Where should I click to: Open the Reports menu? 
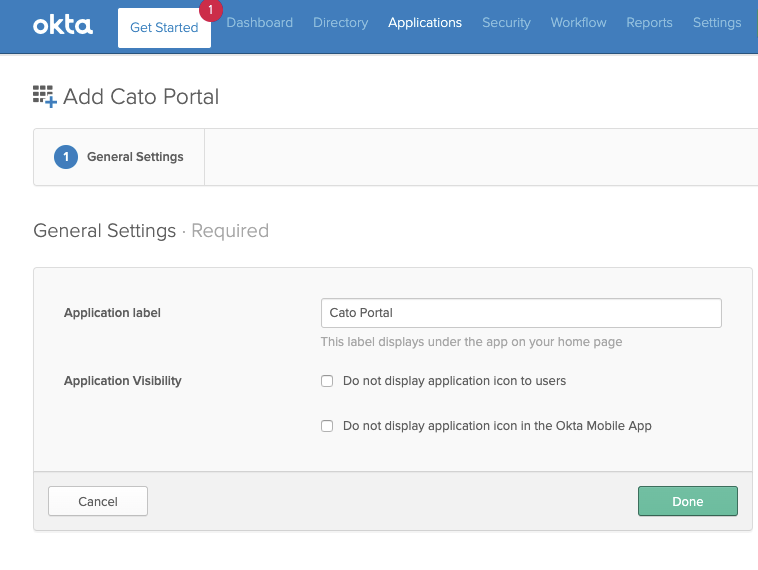649,23
